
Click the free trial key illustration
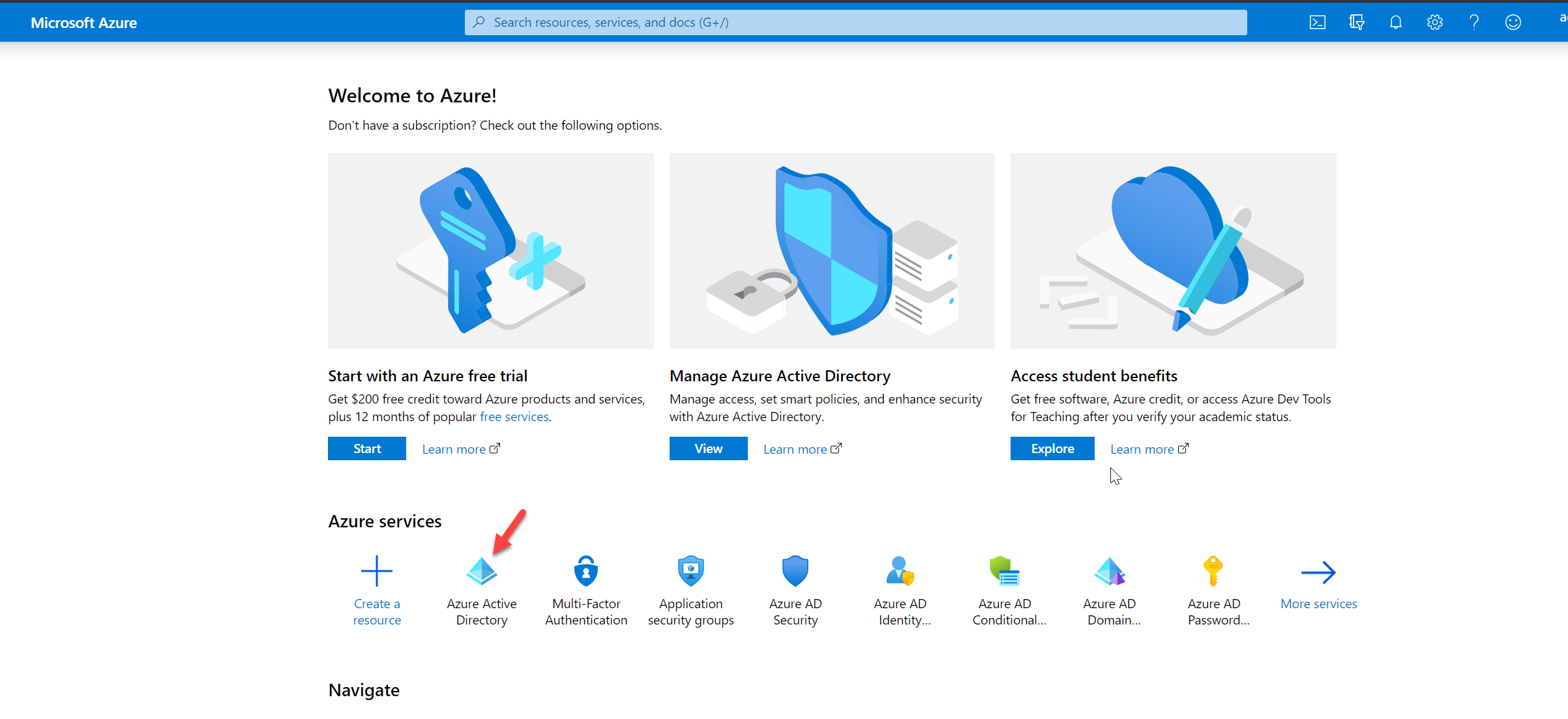point(491,251)
